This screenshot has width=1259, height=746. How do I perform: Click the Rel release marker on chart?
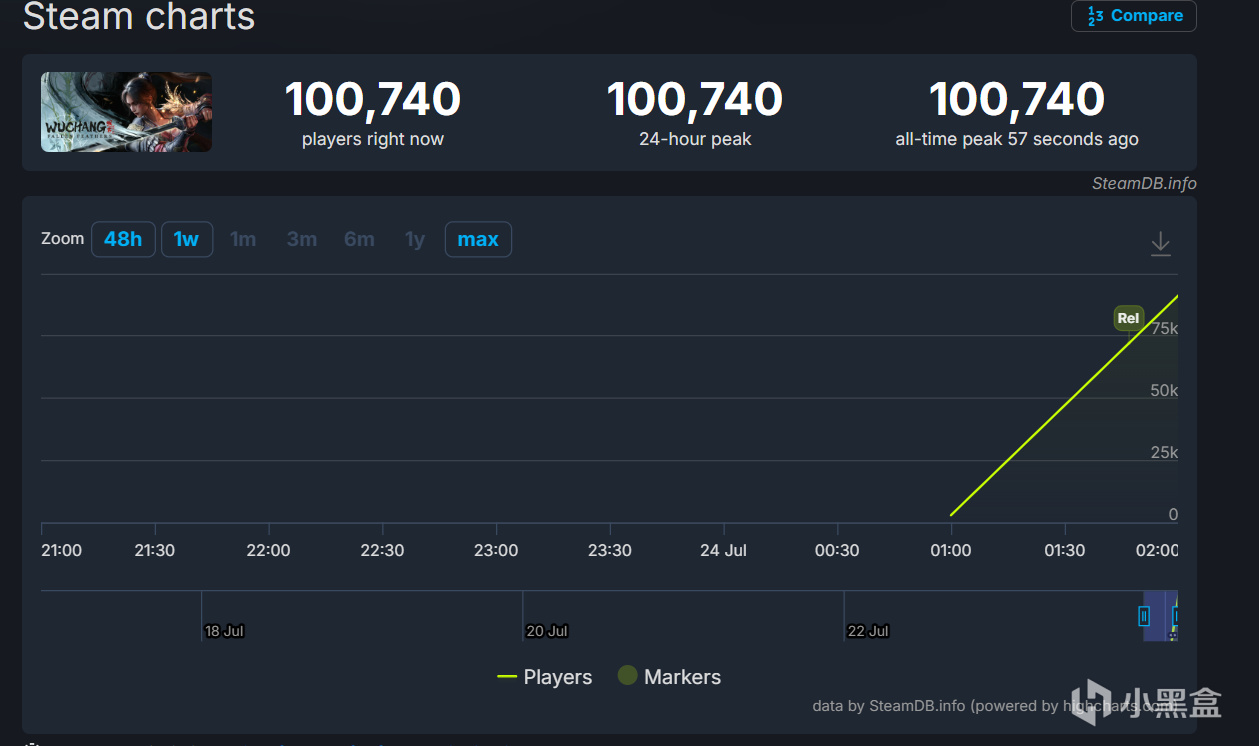click(1128, 318)
